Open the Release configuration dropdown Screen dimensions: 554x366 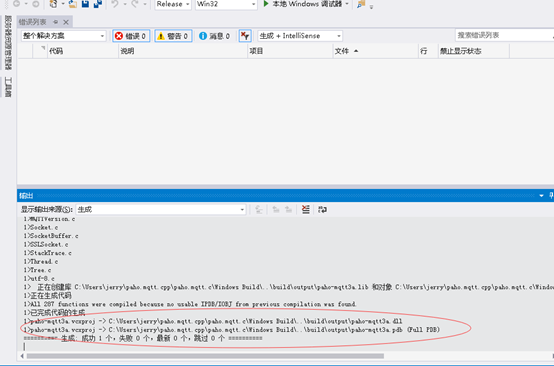(173, 4)
